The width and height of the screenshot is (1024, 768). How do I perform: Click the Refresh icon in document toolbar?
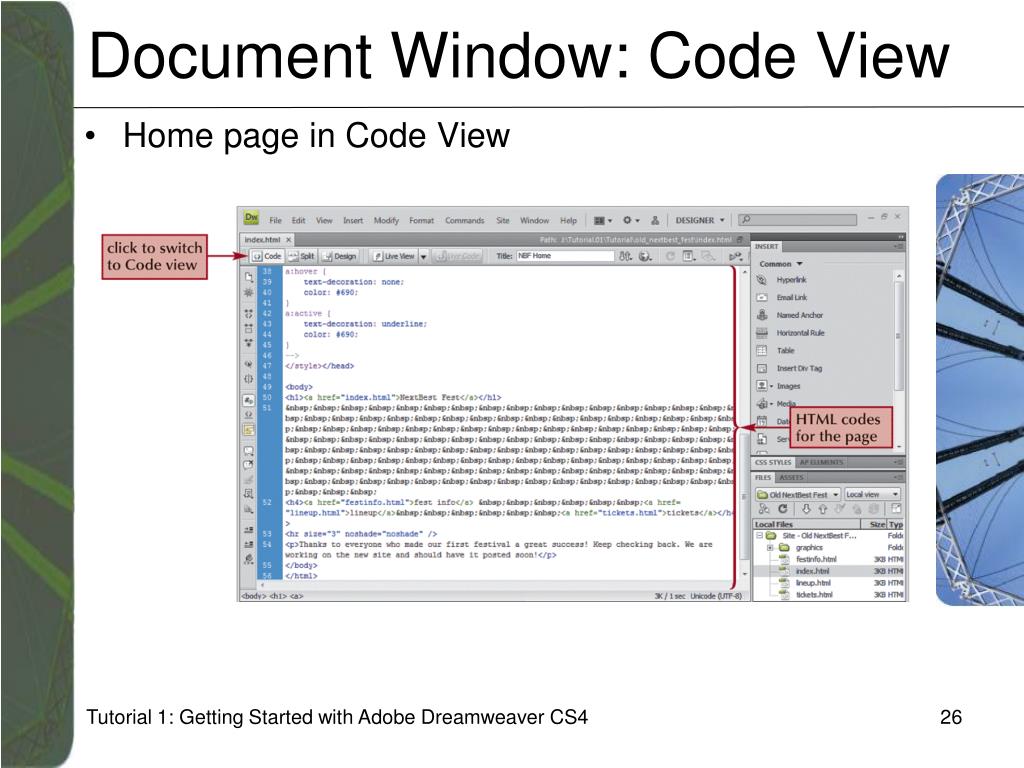670,256
